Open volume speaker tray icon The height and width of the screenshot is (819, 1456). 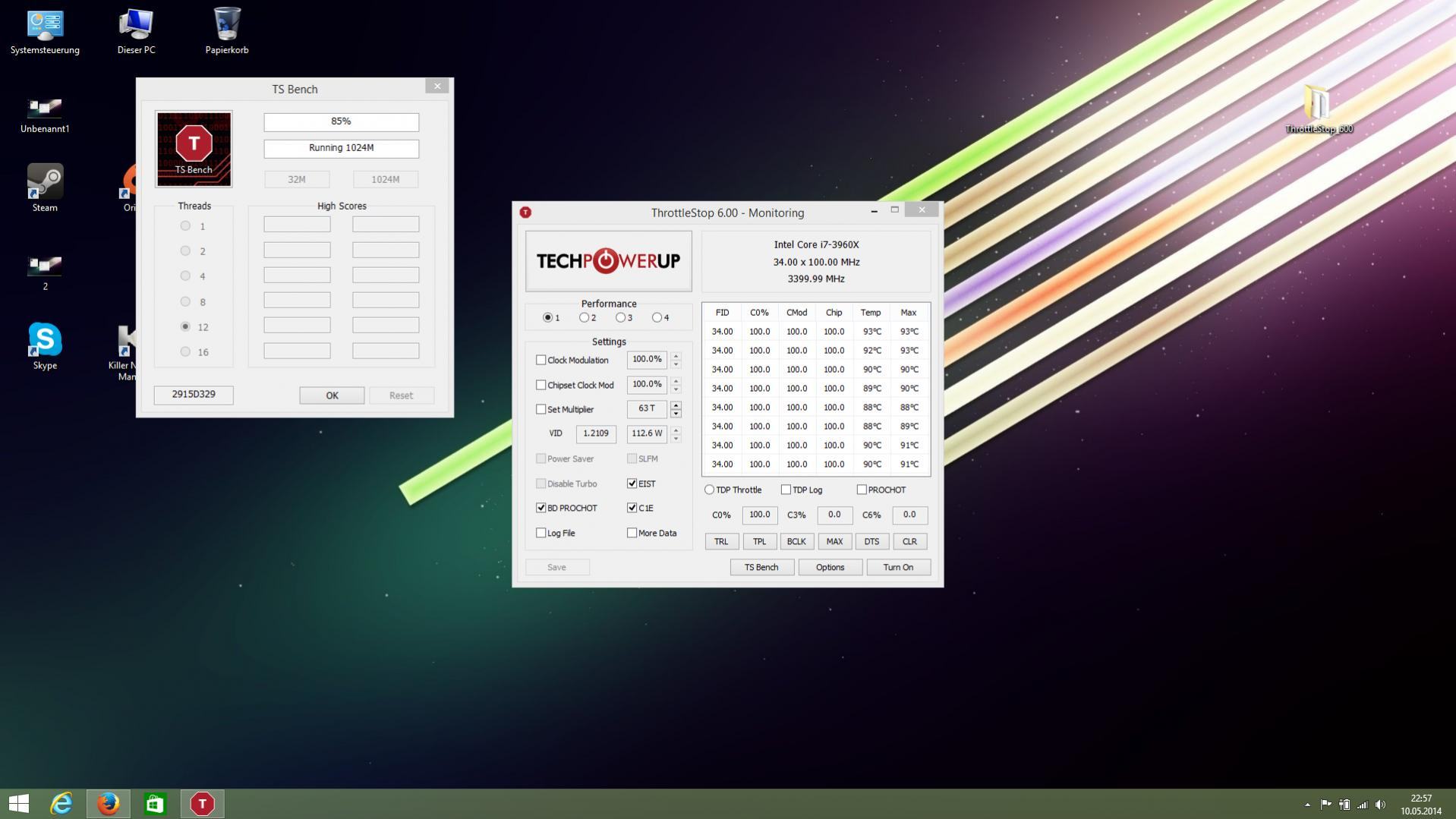(x=1381, y=805)
